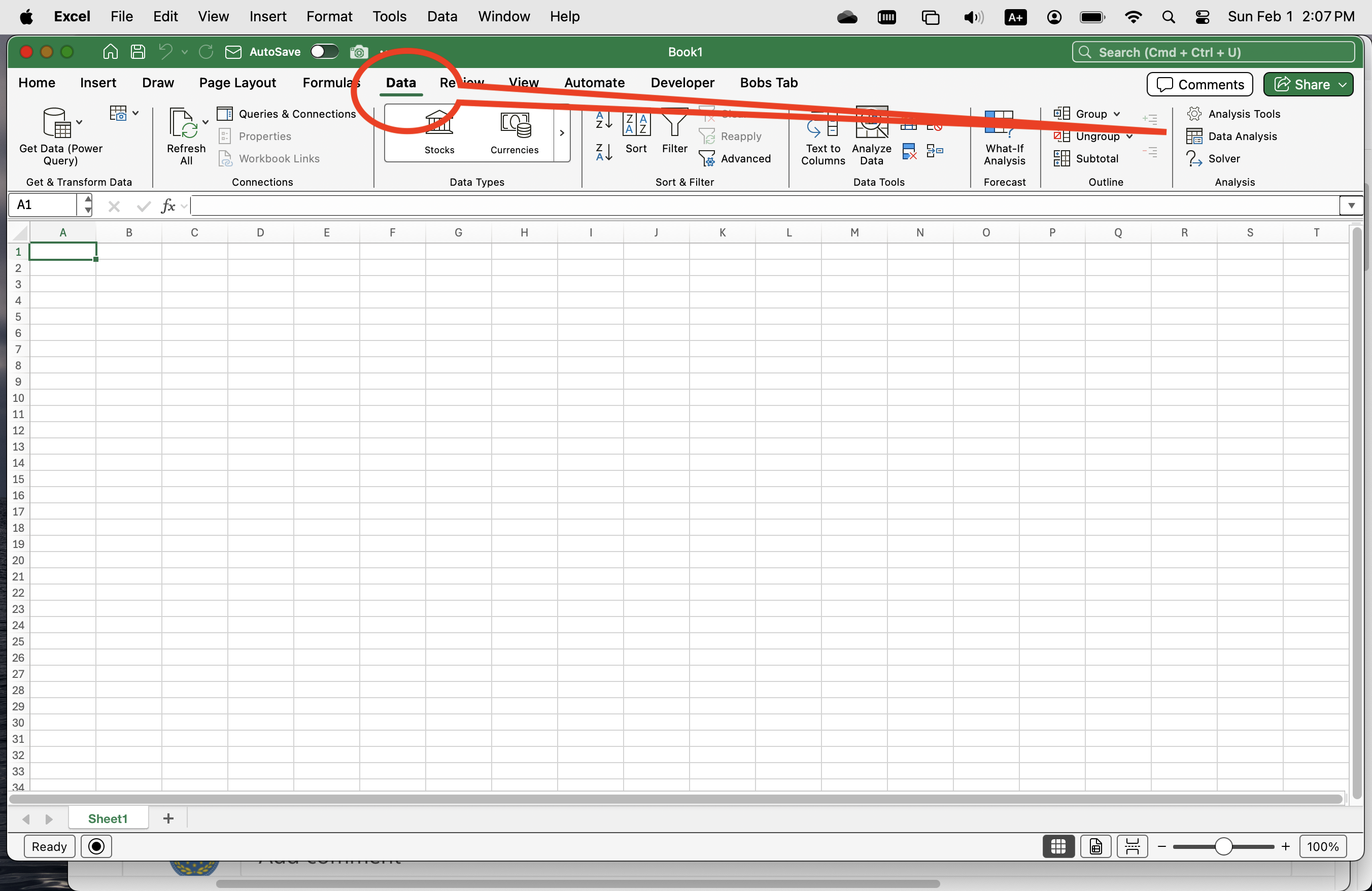Click the 100% zoom level button
Screen dimensions: 1372x891
coord(1322,847)
